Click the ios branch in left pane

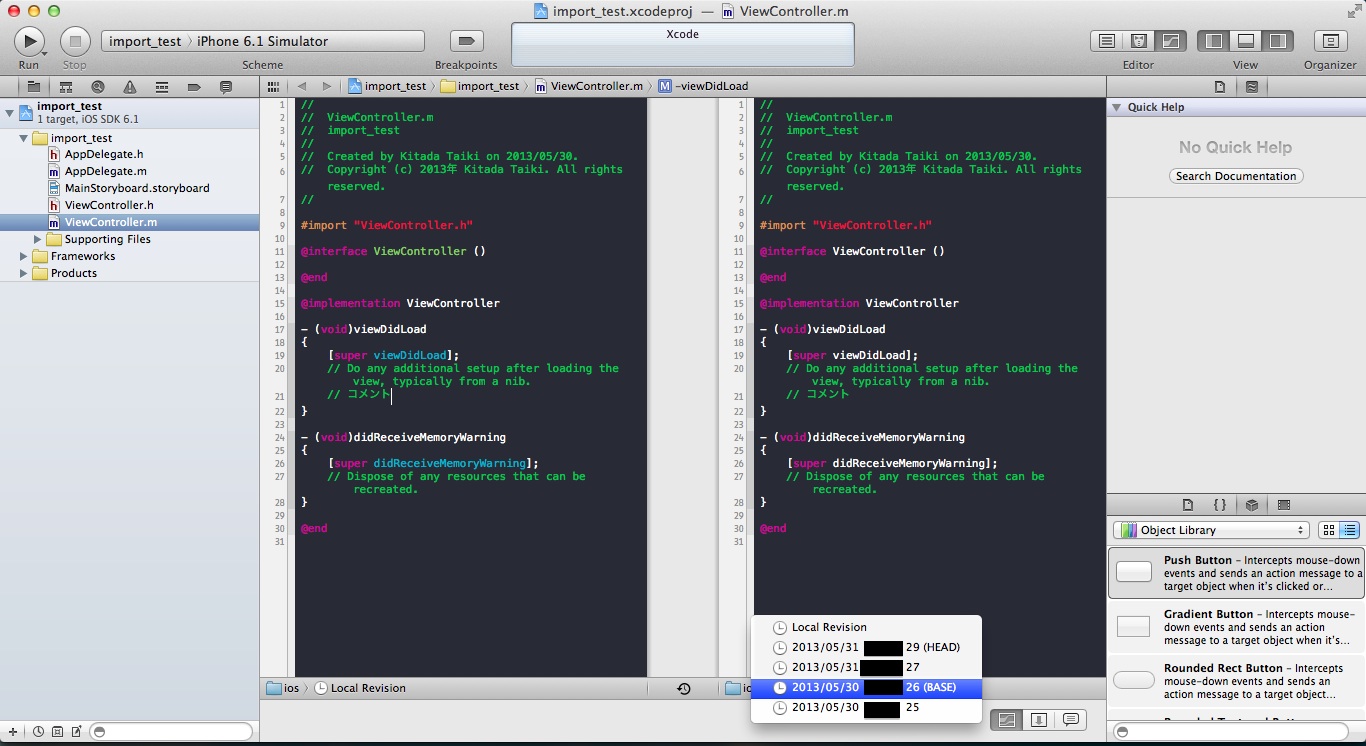[x=283, y=688]
